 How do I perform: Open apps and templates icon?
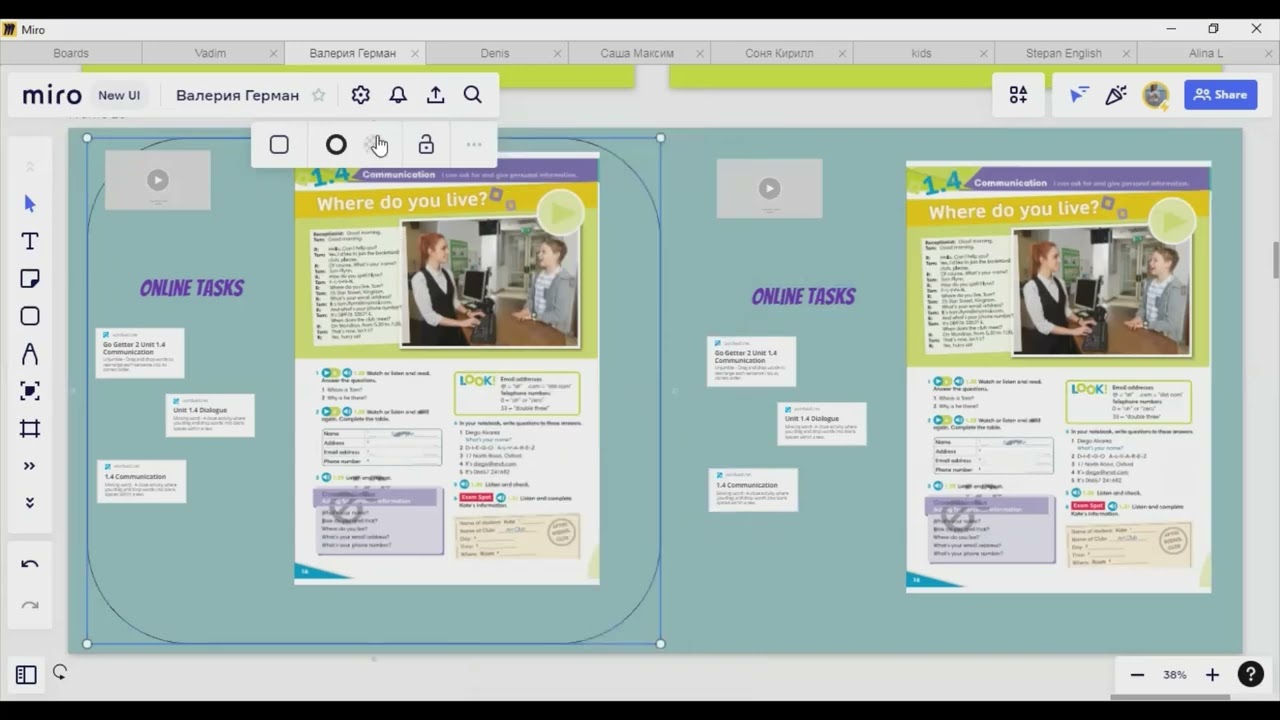tap(1018, 95)
